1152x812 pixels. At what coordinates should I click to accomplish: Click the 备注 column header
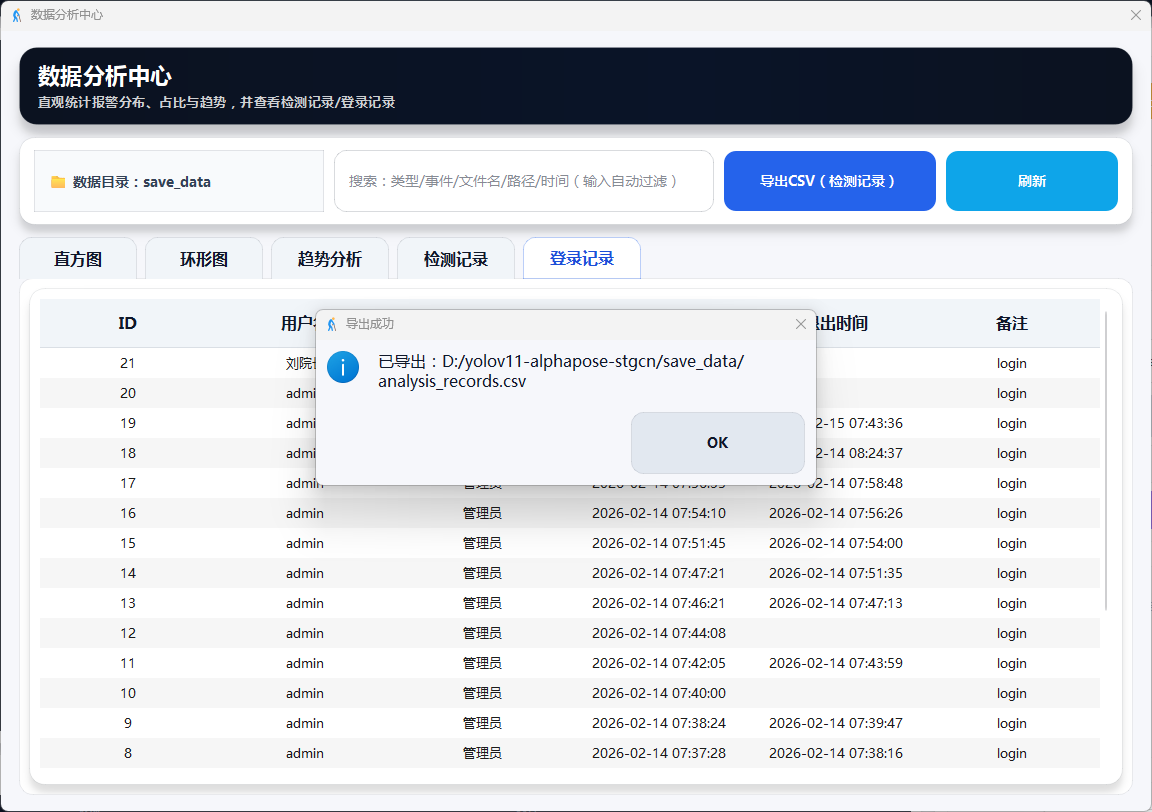pos(1011,323)
